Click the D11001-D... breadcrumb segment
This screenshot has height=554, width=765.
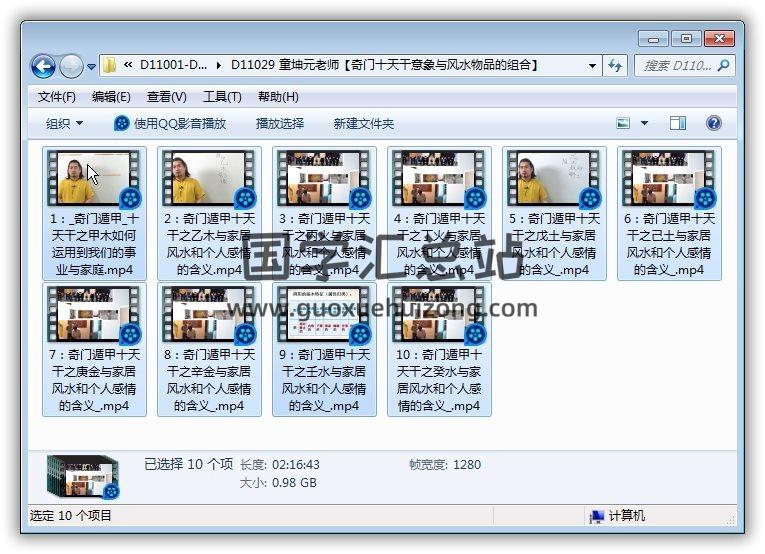(x=173, y=65)
